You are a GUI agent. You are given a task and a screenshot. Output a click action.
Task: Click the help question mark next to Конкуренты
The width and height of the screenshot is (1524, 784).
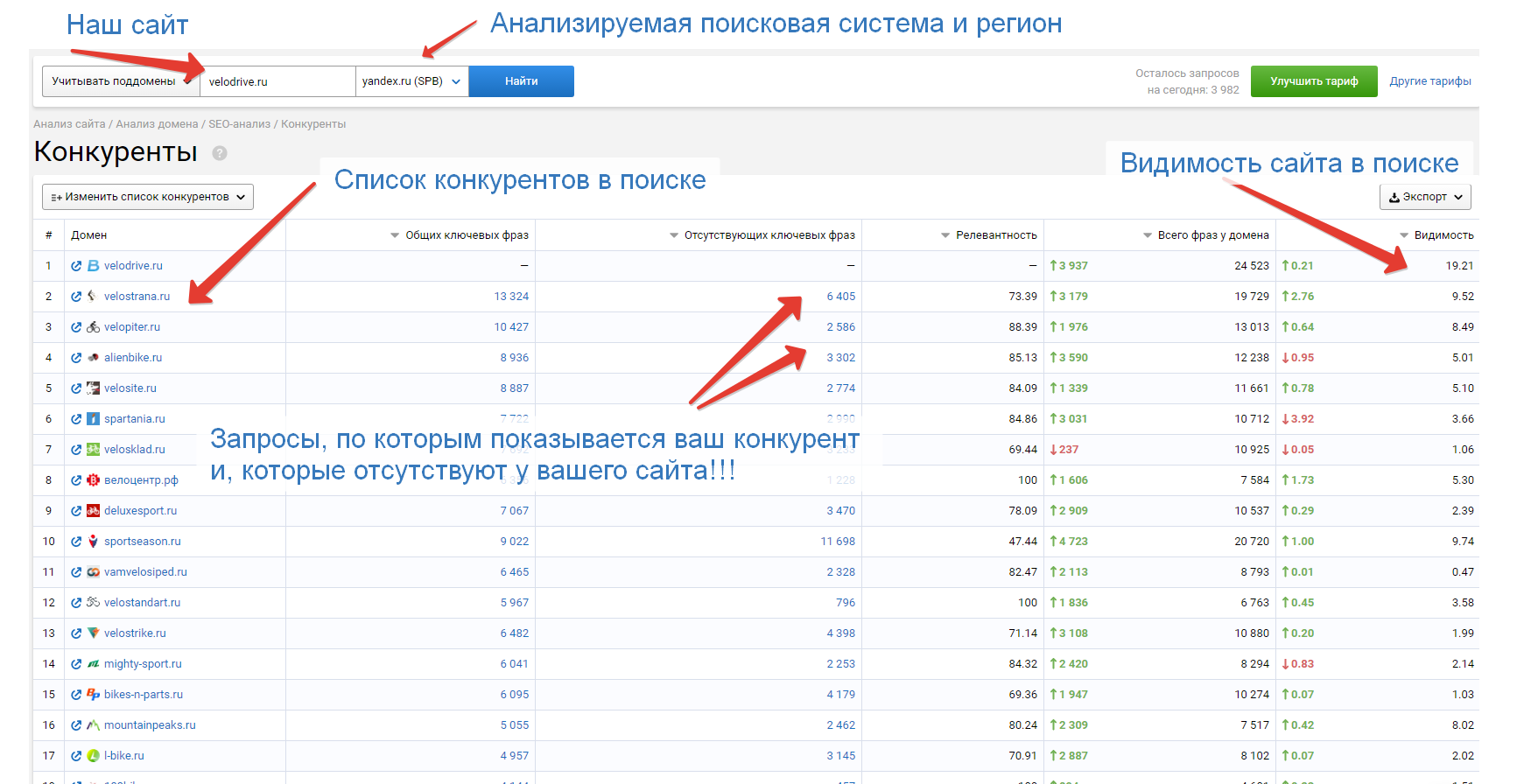220,153
